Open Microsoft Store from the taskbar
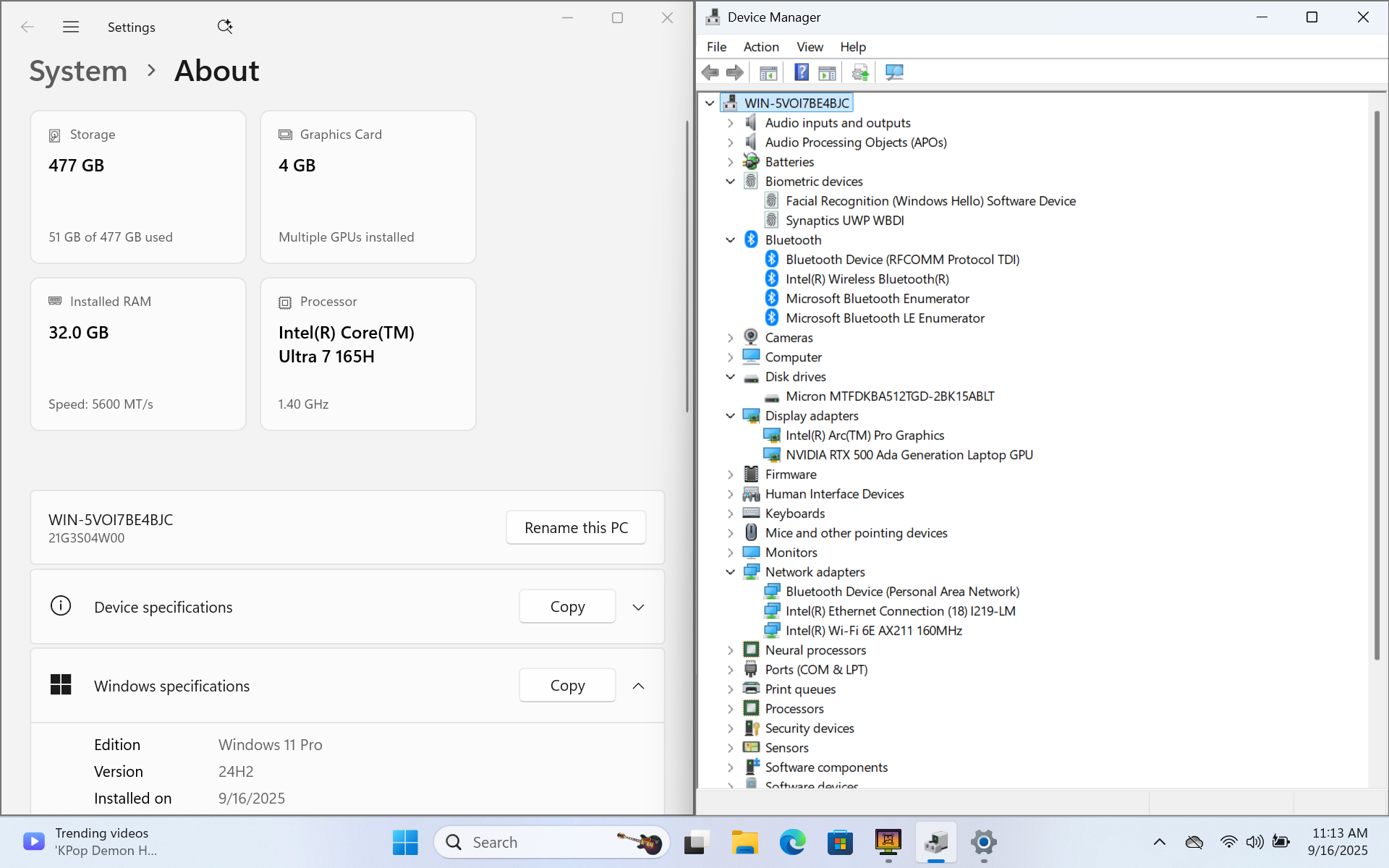 [x=840, y=842]
